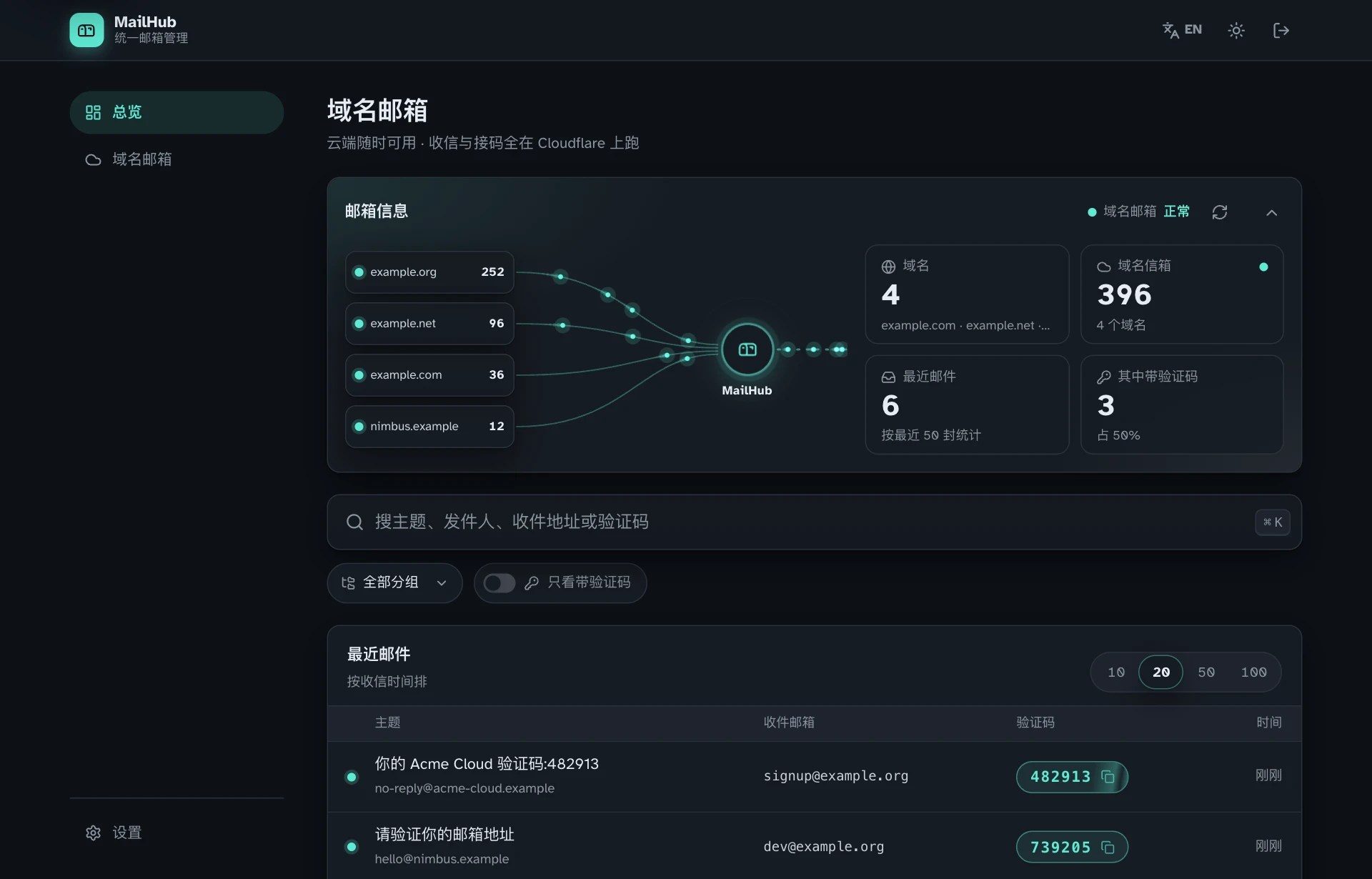Switch language via the EN translate icon
The width and height of the screenshot is (1372, 879).
[x=1182, y=30]
